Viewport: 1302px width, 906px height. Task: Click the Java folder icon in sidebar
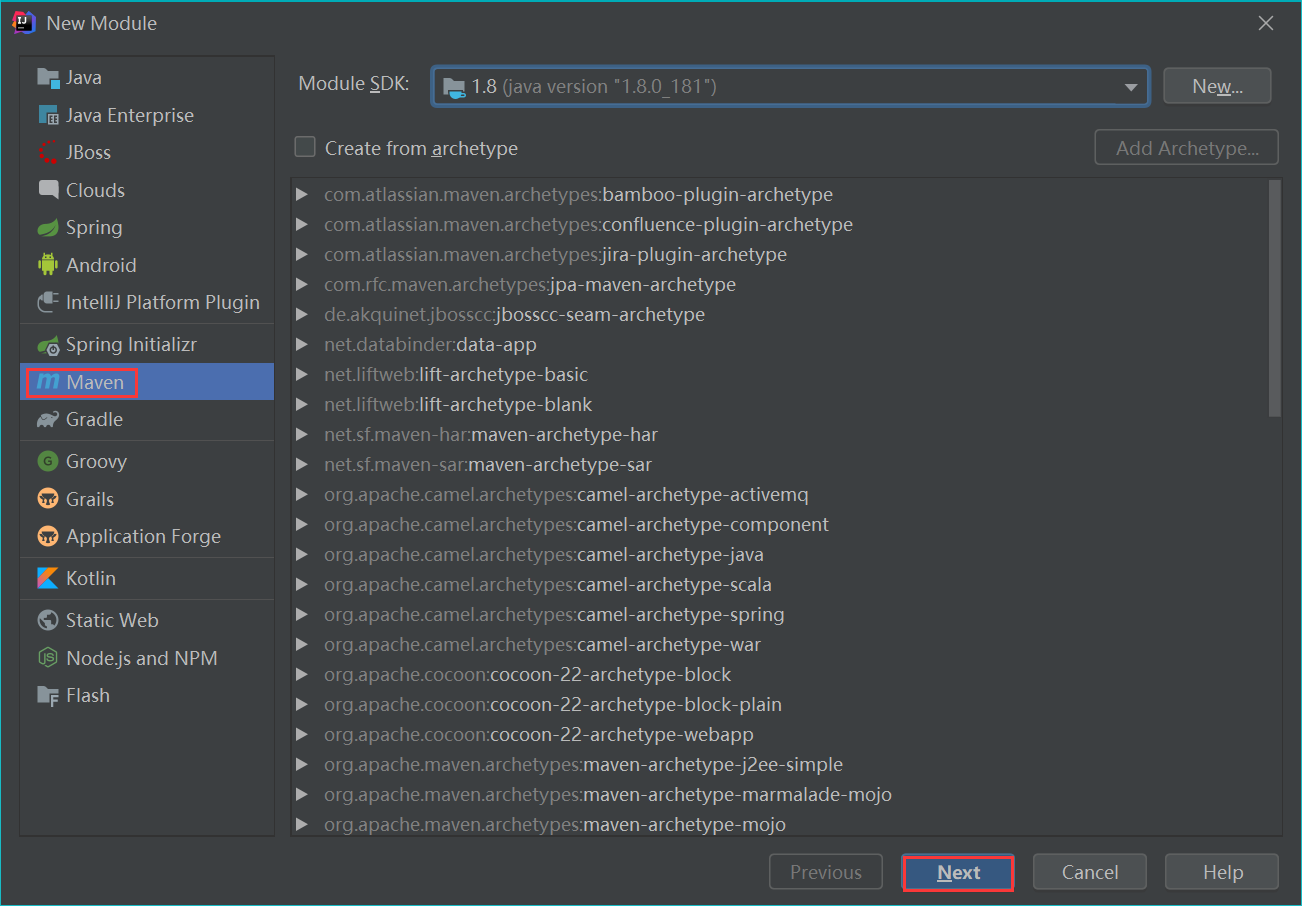[x=48, y=78]
